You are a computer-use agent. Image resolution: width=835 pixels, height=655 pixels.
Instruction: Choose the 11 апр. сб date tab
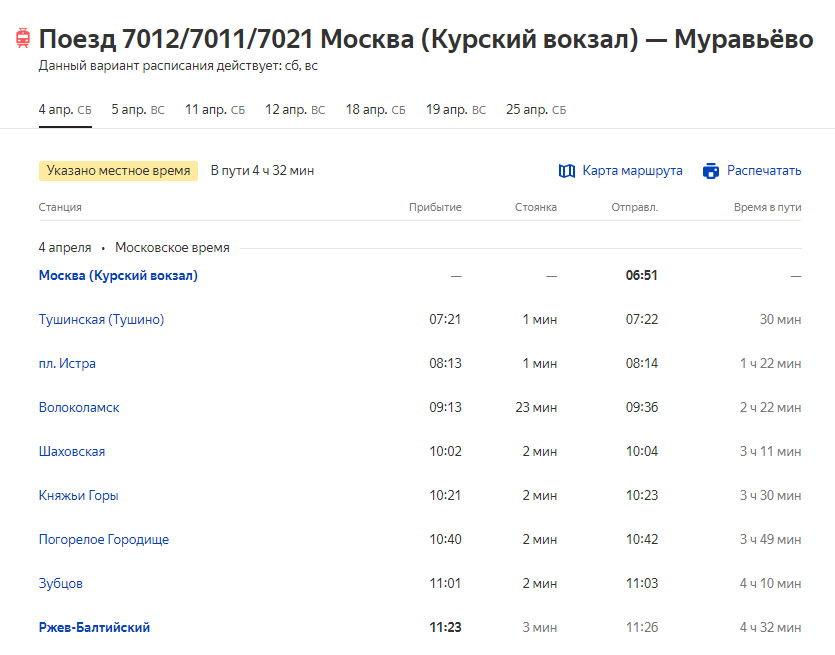pos(214,110)
